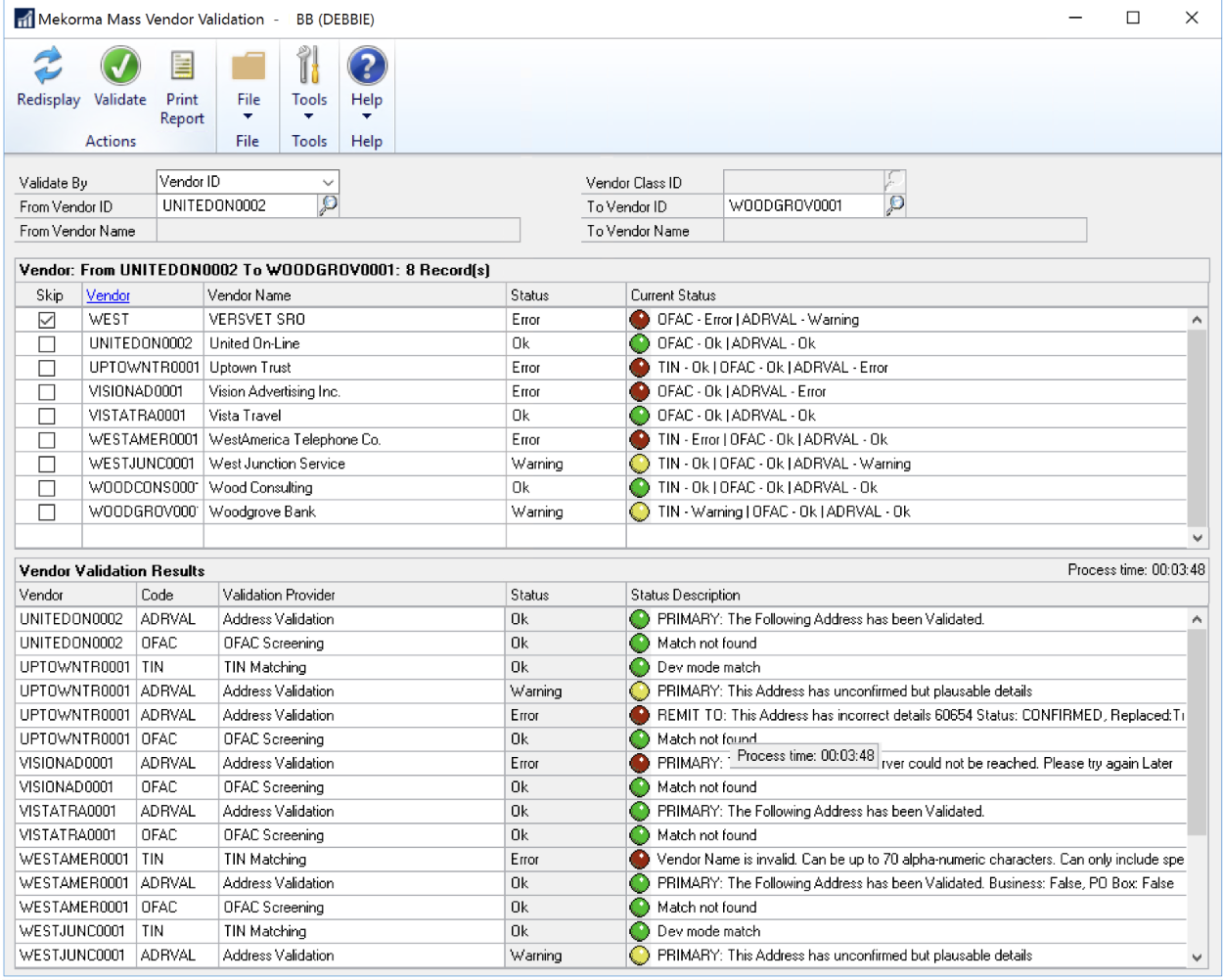This screenshot has height=980, width=1223.
Task: Open the Tools wrench icon
Action: point(308,66)
